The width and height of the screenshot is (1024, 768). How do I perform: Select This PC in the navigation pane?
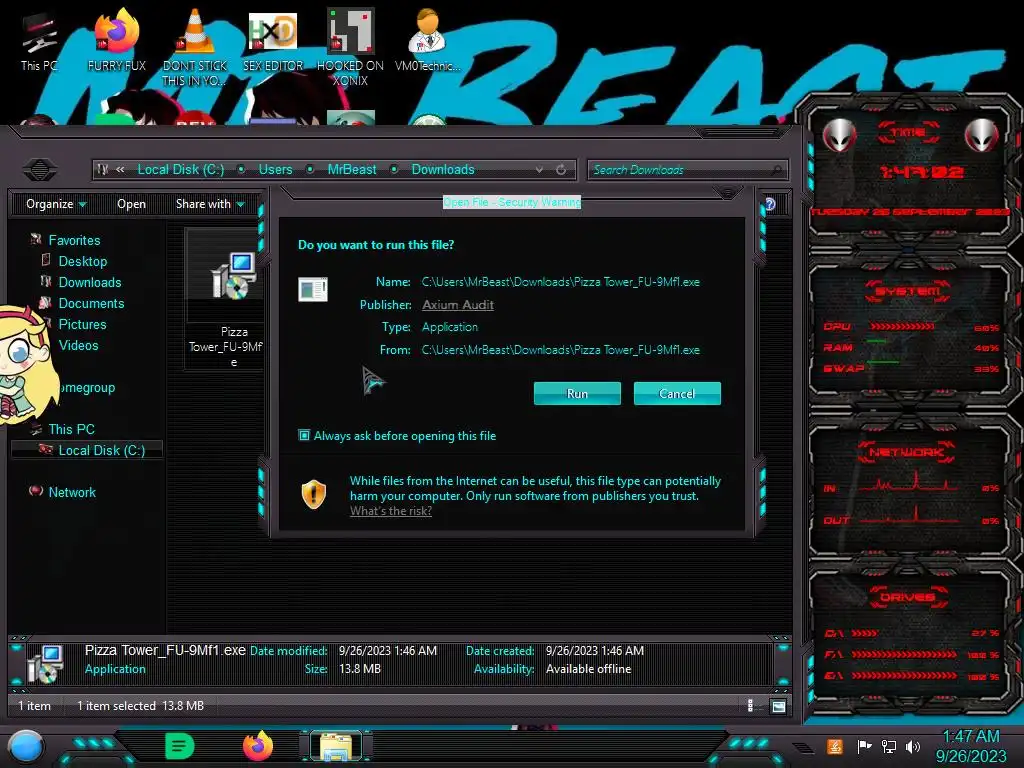[x=72, y=429]
